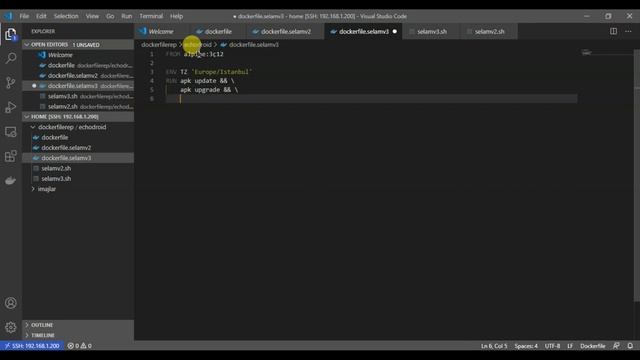Open the Run and Debug view
This screenshot has width=640, height=360.
(11, 107)
